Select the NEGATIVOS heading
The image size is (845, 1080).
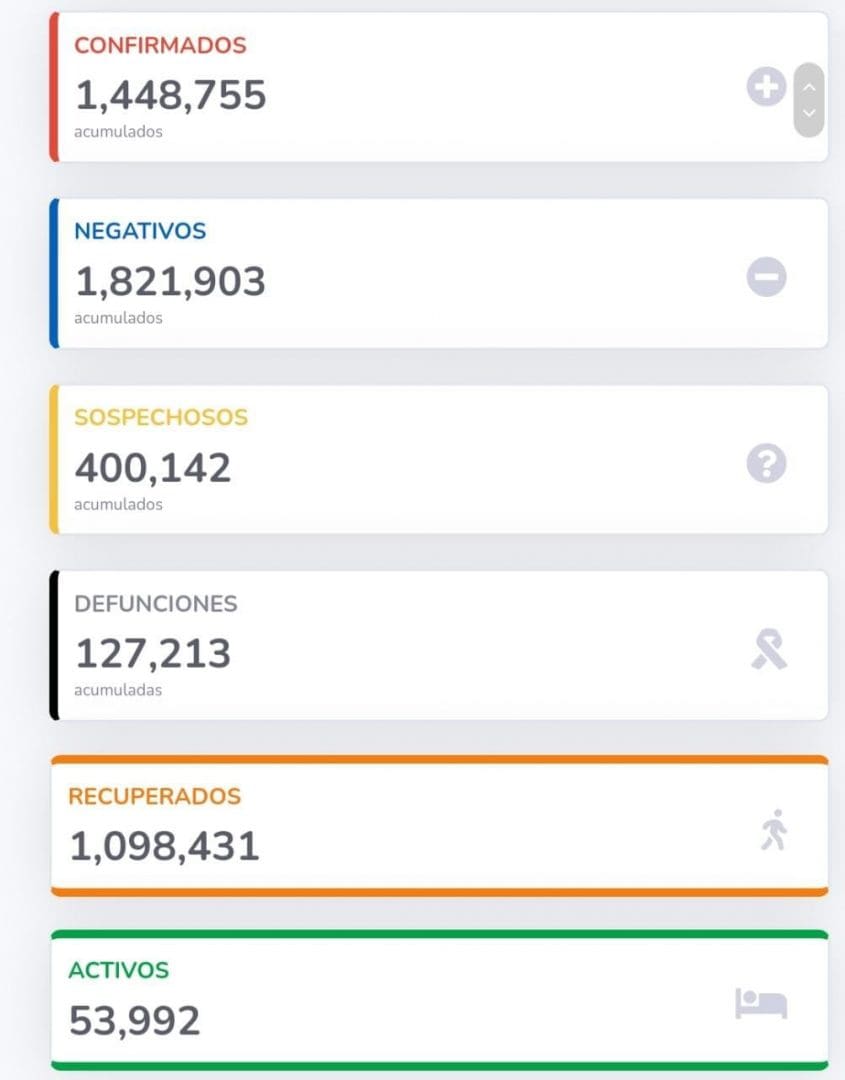140,231
